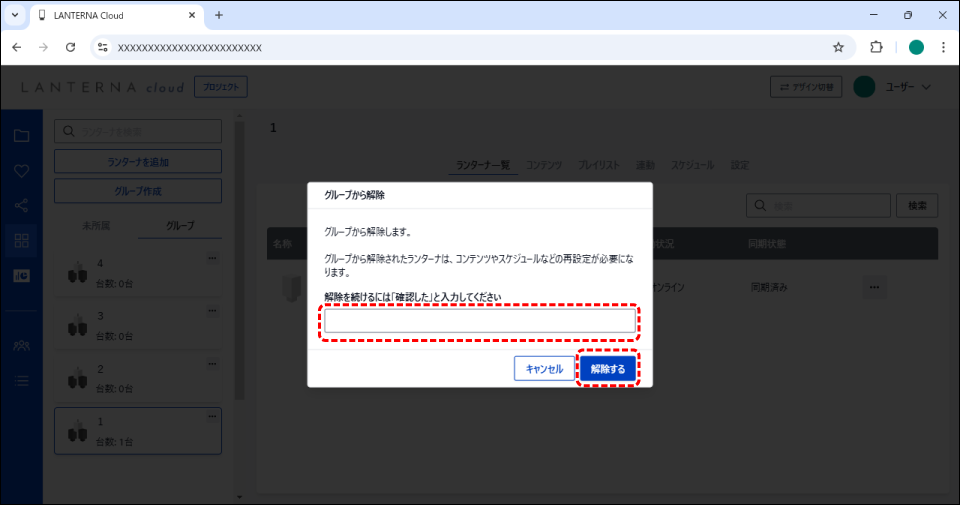The width and height of the screenshot is (960, 505).
Task: Click the share icon in the sidebar
Action: coord(21,206)
